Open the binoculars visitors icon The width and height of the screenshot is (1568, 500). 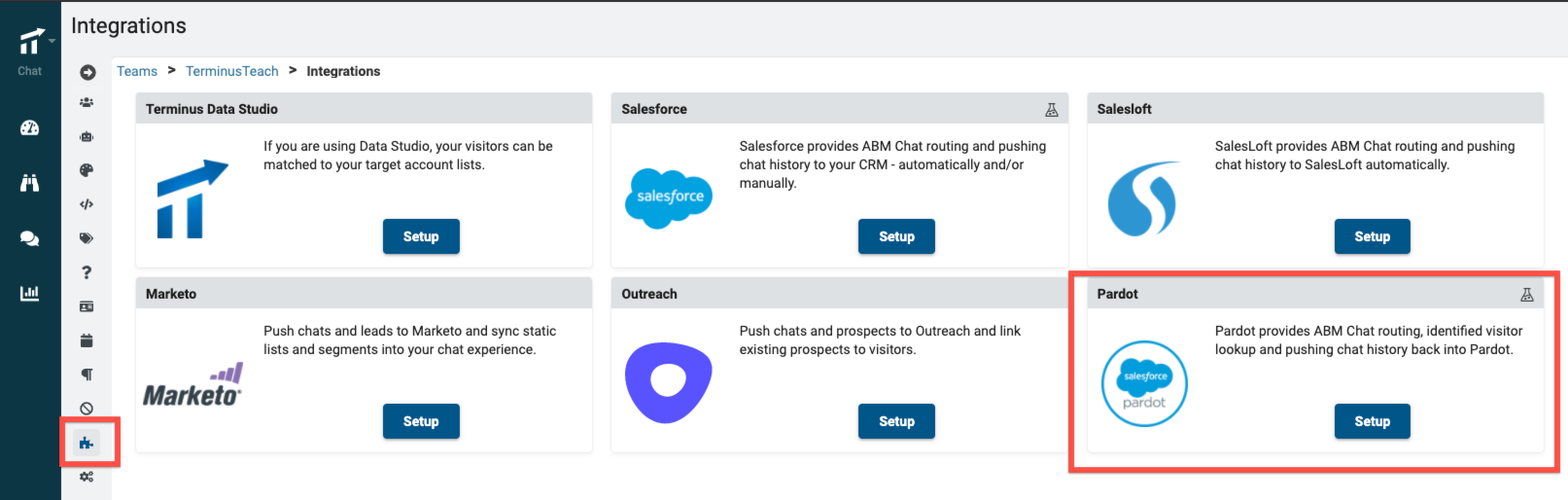pyautogui.click(x=30, y=182)
